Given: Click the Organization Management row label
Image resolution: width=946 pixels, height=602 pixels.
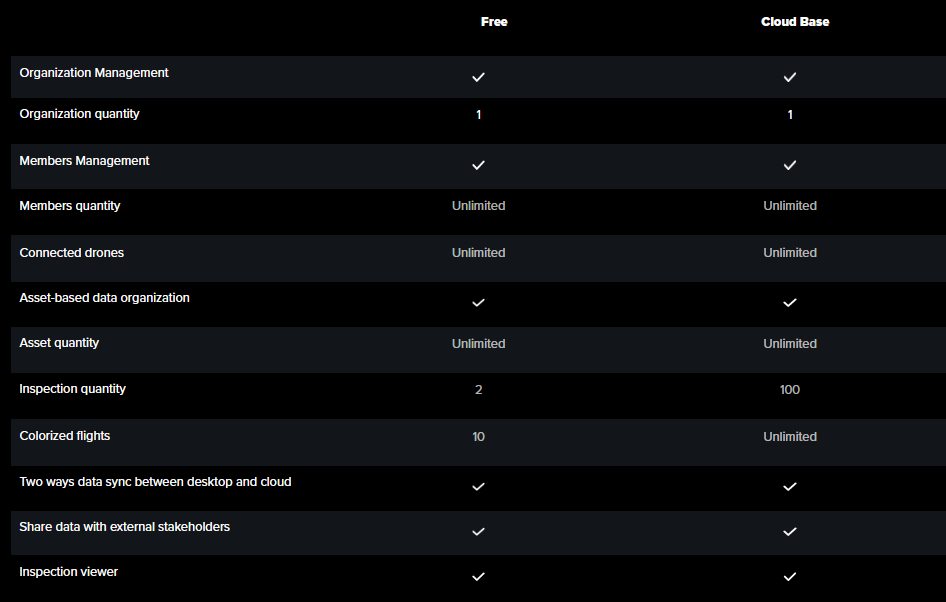Looking at the screenshot, I should 94,73.
